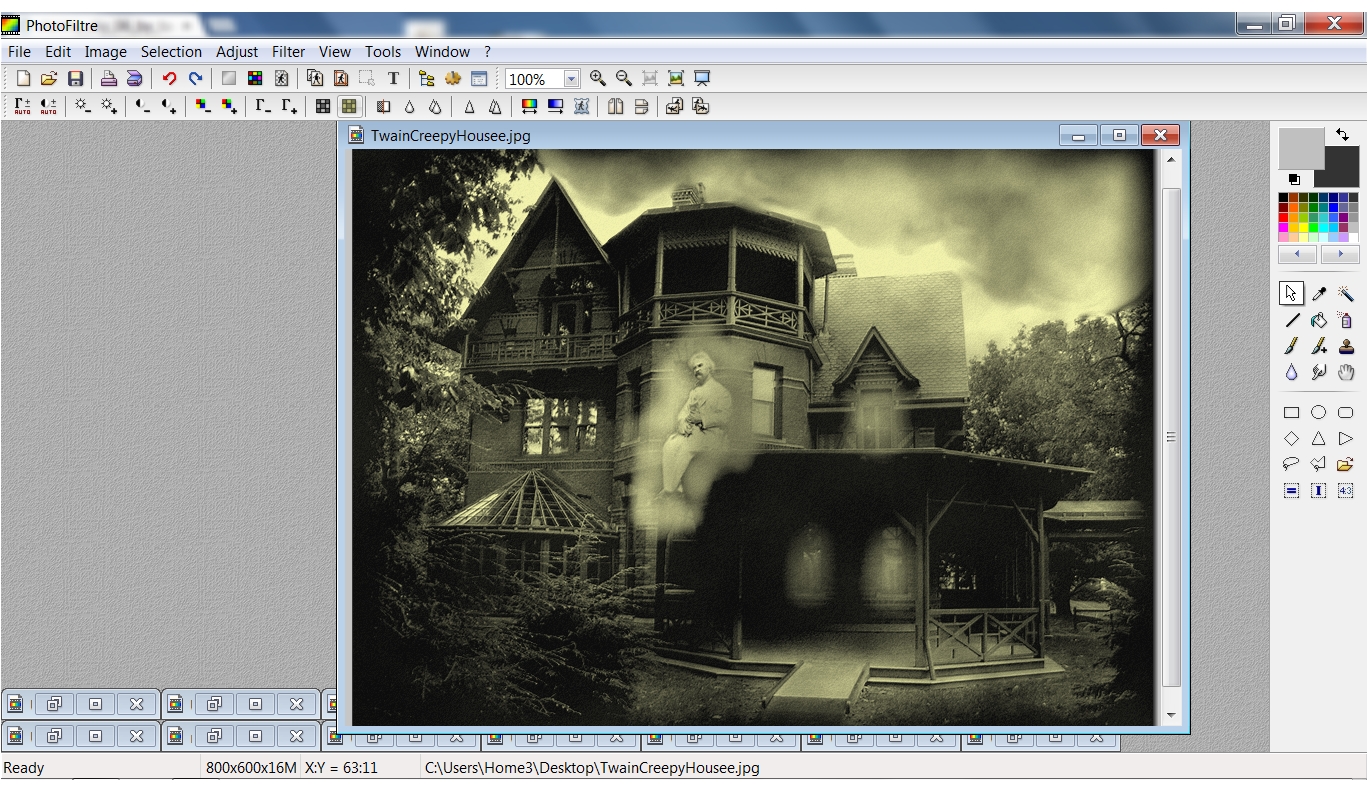Click the haunted house image canvas
The image size is (1368, 792).
click(x=754, y=438)
